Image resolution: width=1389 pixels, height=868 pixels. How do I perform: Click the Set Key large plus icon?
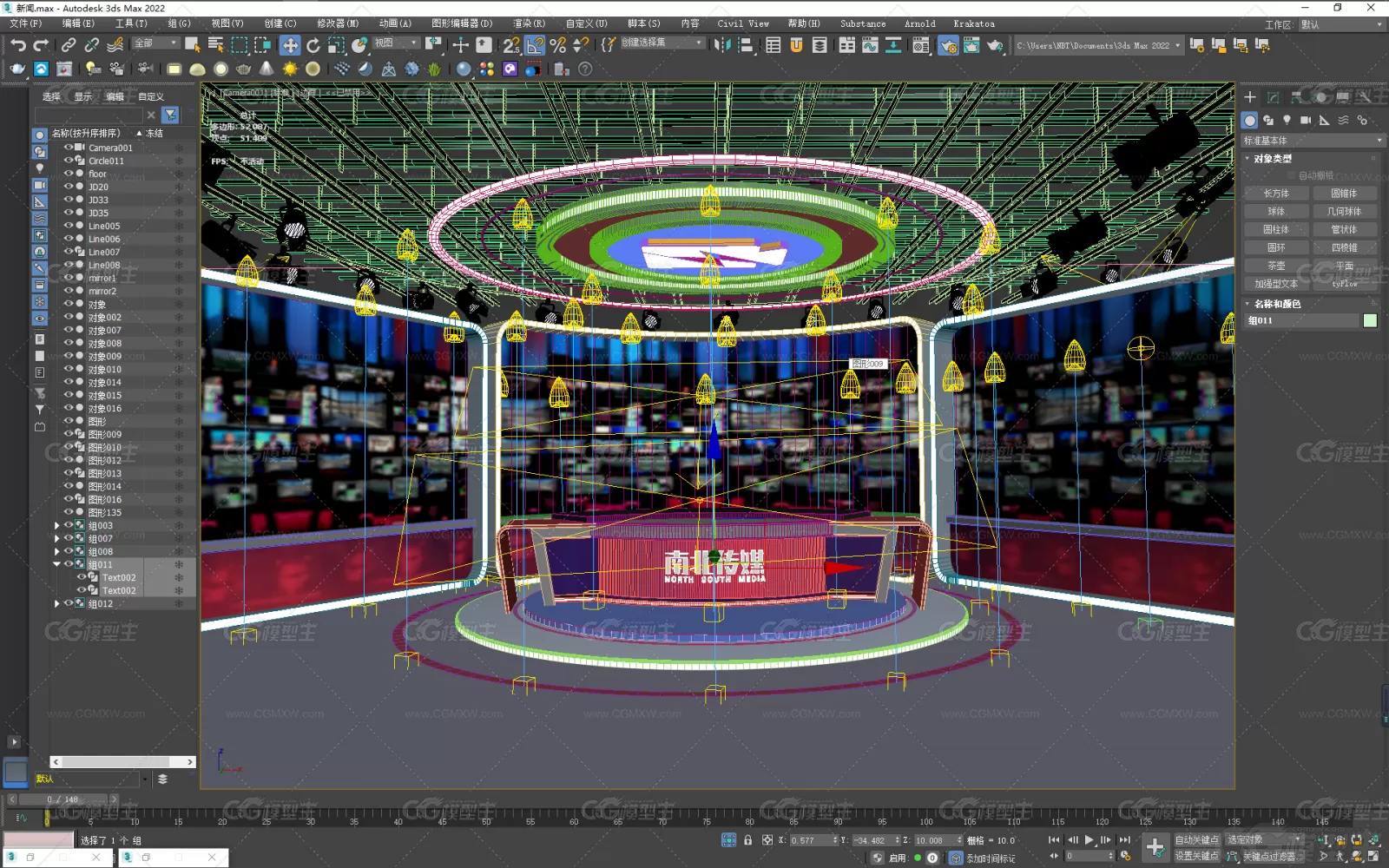tap(1155, 846)
